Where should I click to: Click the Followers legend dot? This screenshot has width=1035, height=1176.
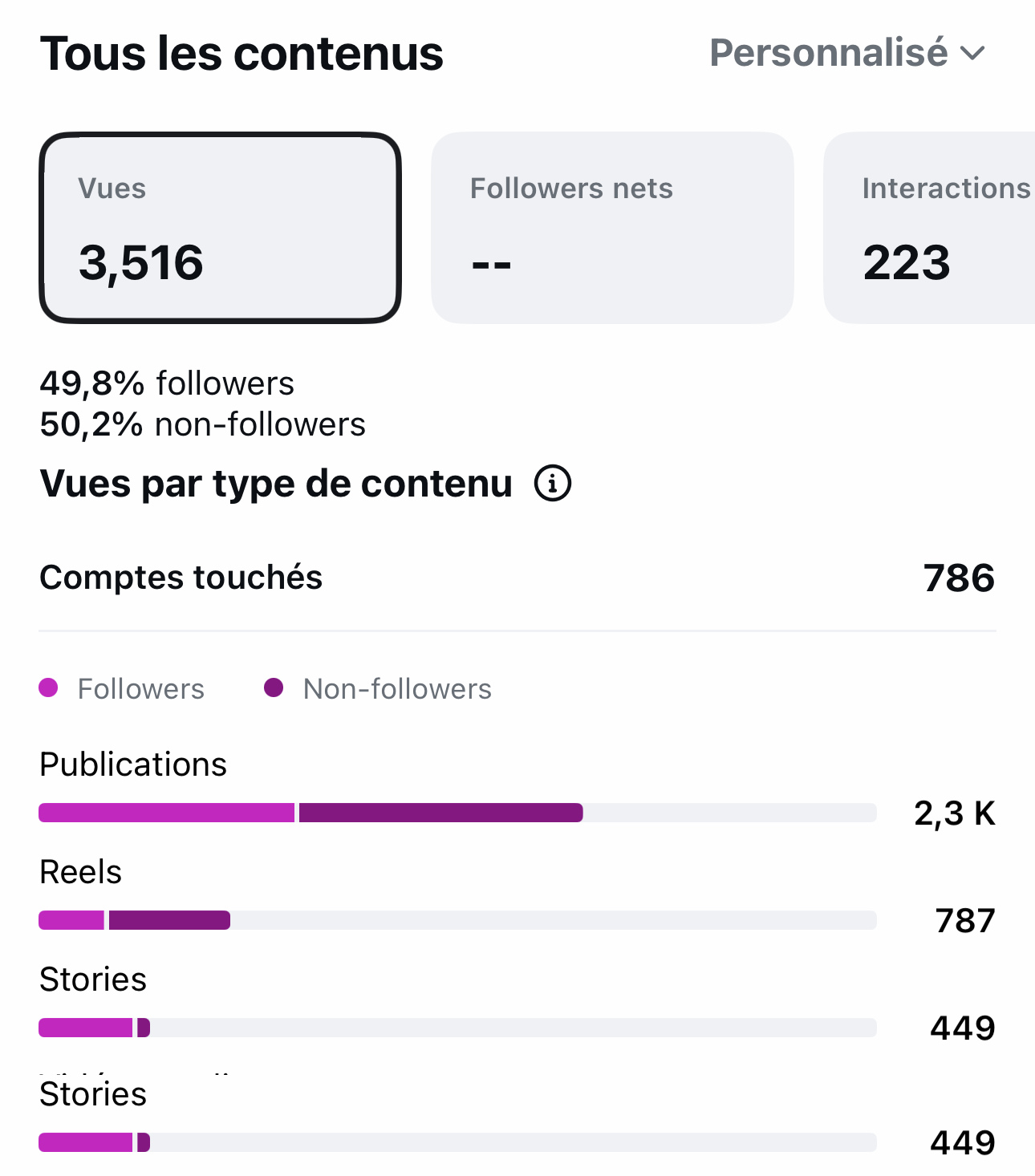pyautogui.click(x=48, y=687)
